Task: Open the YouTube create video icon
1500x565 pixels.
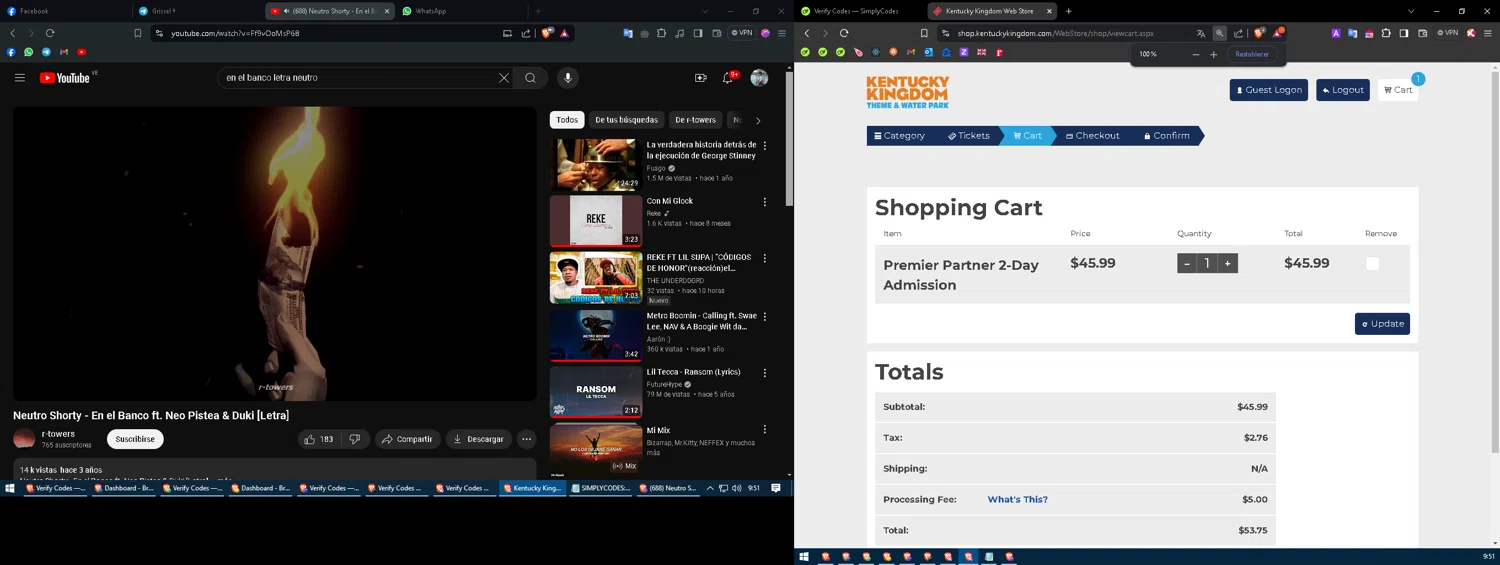Action: point(700,78)
